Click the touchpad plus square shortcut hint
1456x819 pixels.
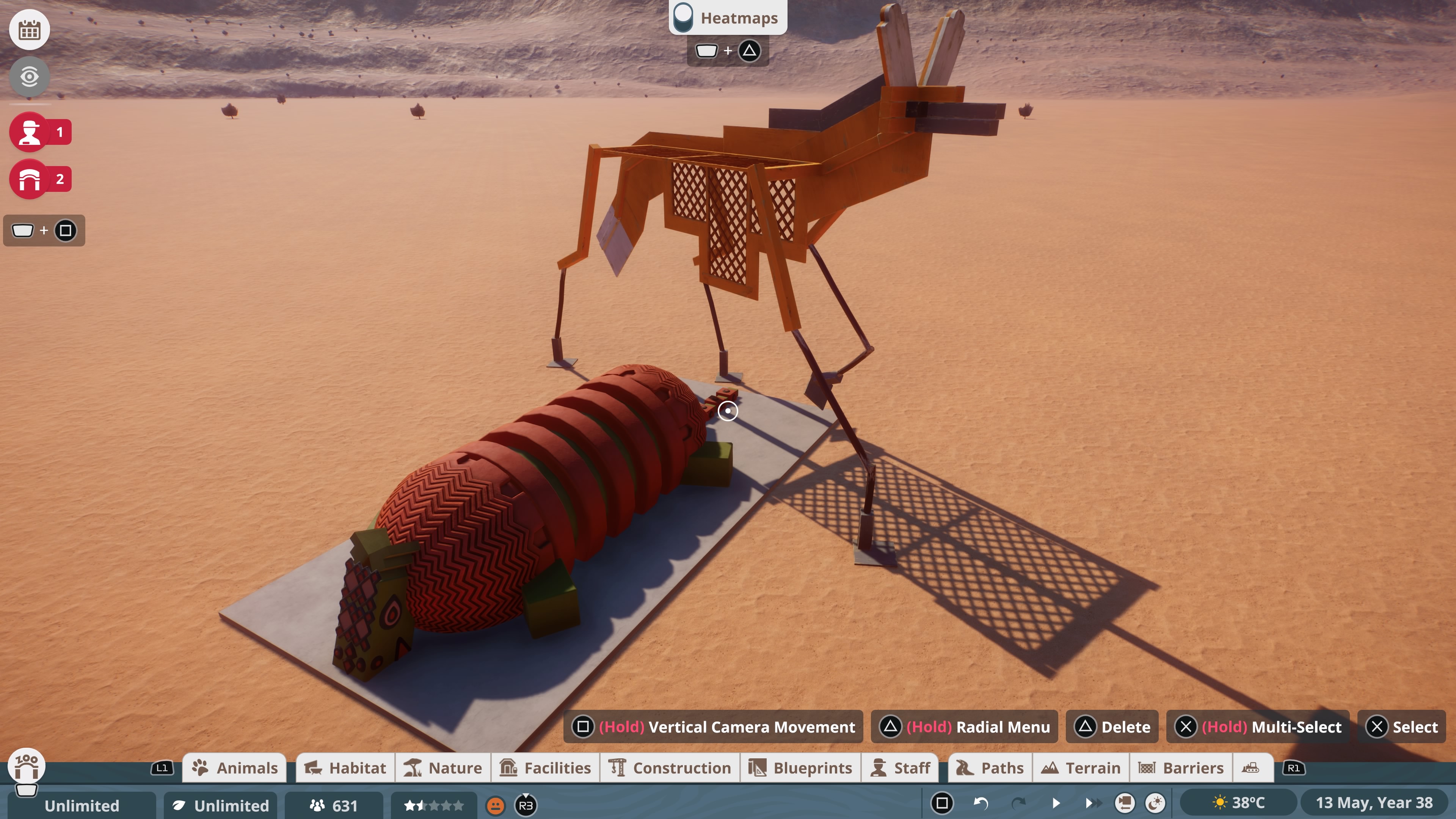pos(44,231)
